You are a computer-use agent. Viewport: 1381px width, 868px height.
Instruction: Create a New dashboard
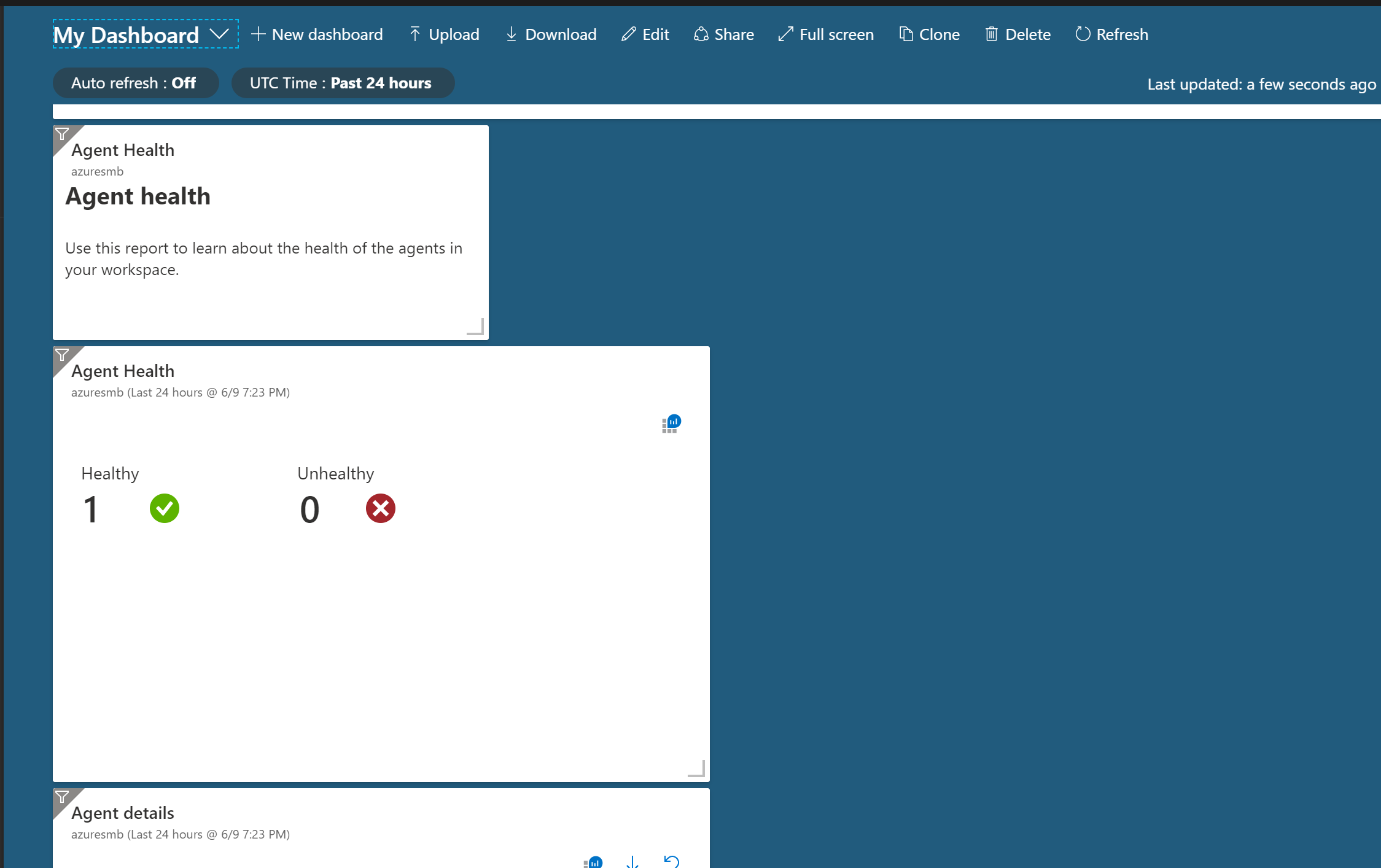pyautogui.click(x=317, y=34)
